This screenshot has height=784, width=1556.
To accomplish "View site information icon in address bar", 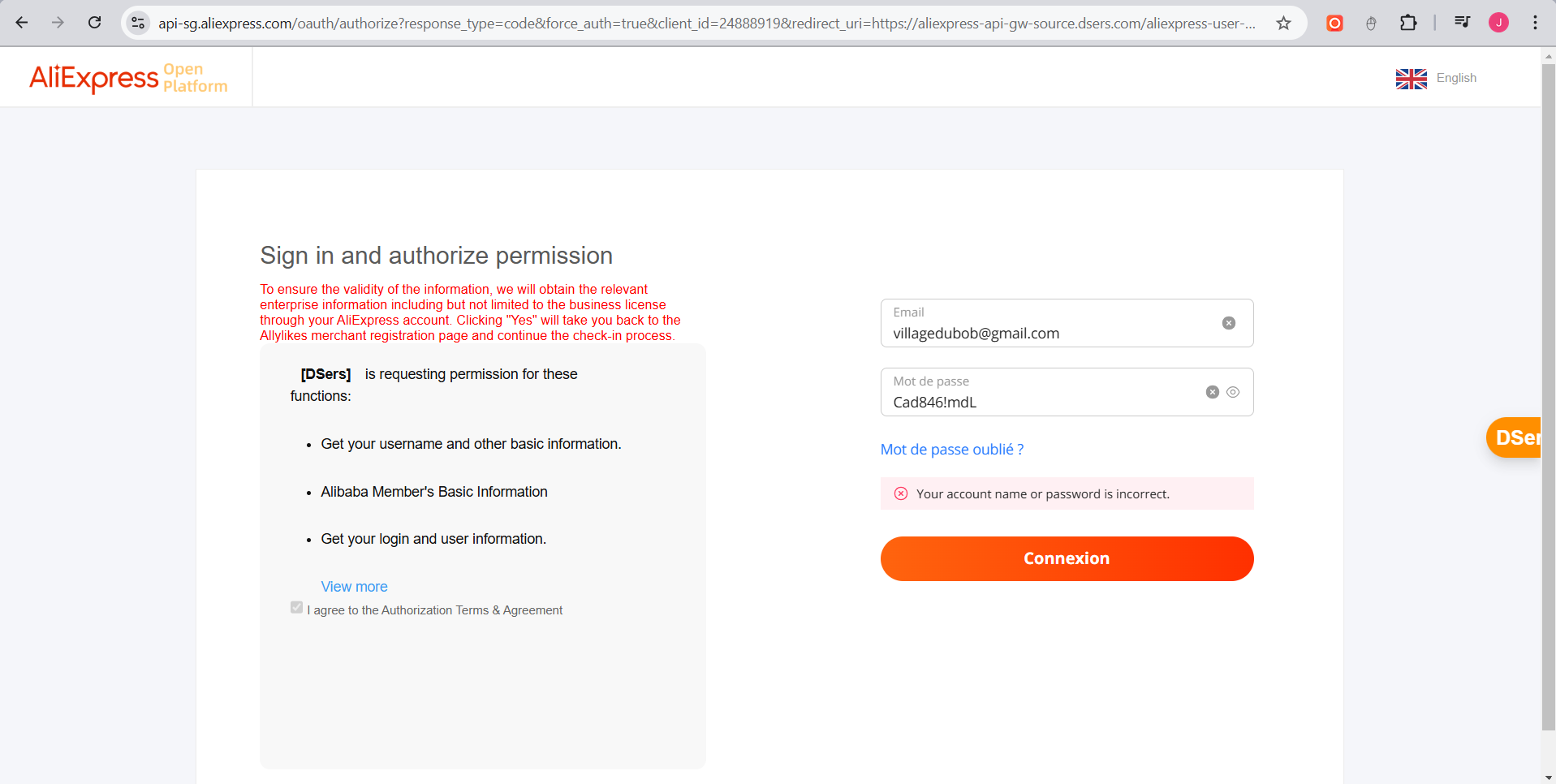I will click(x=139, y=23).
